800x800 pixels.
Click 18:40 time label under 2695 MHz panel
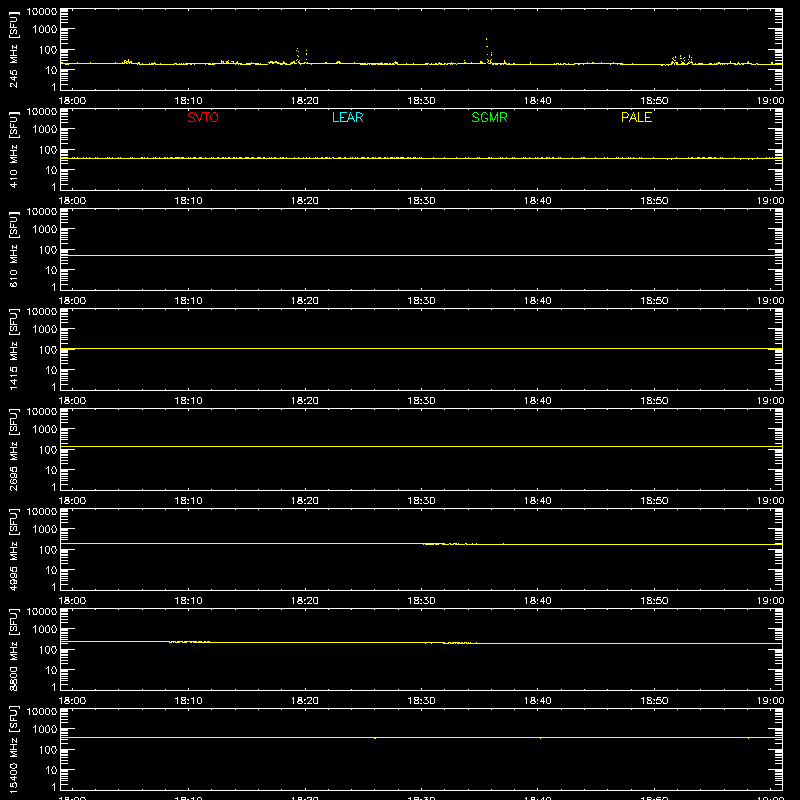[538, 501]
